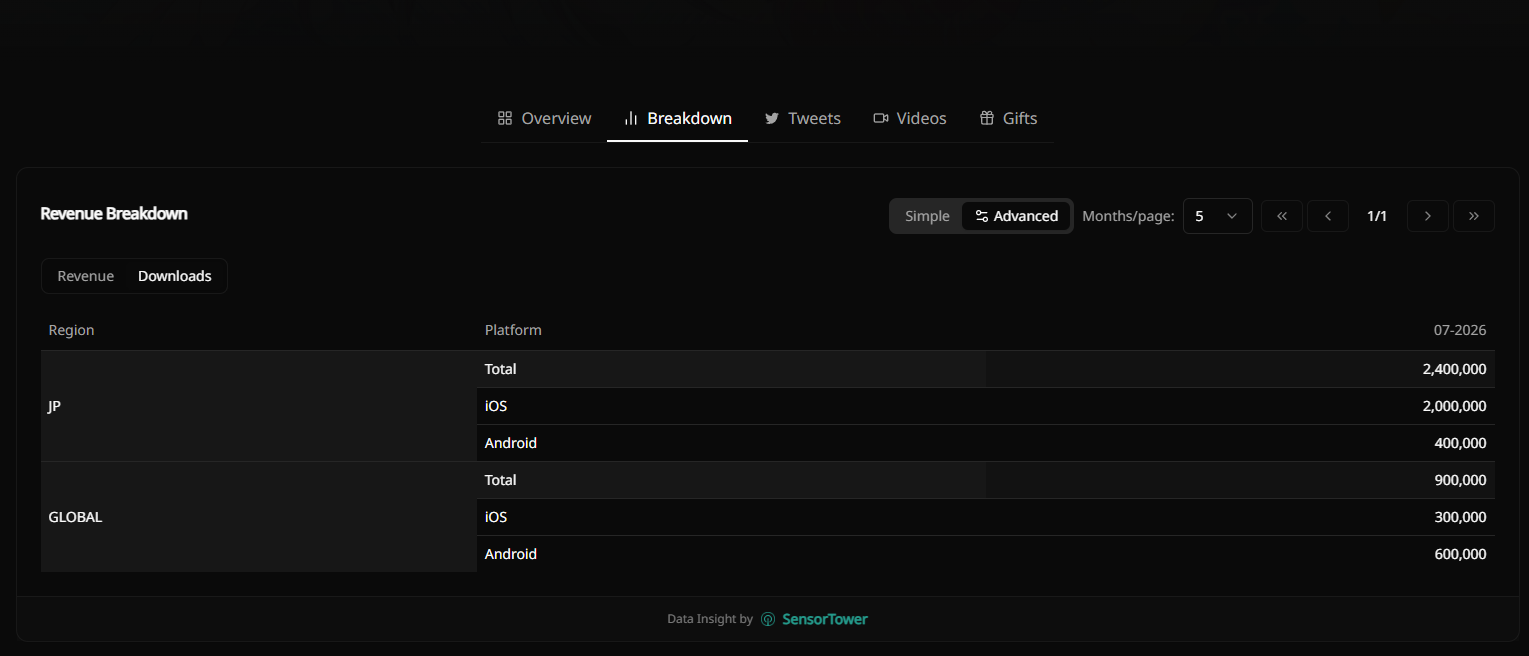1529x656 pixels.
Task: Select the Breakdown tab
Action: (678, 118)
